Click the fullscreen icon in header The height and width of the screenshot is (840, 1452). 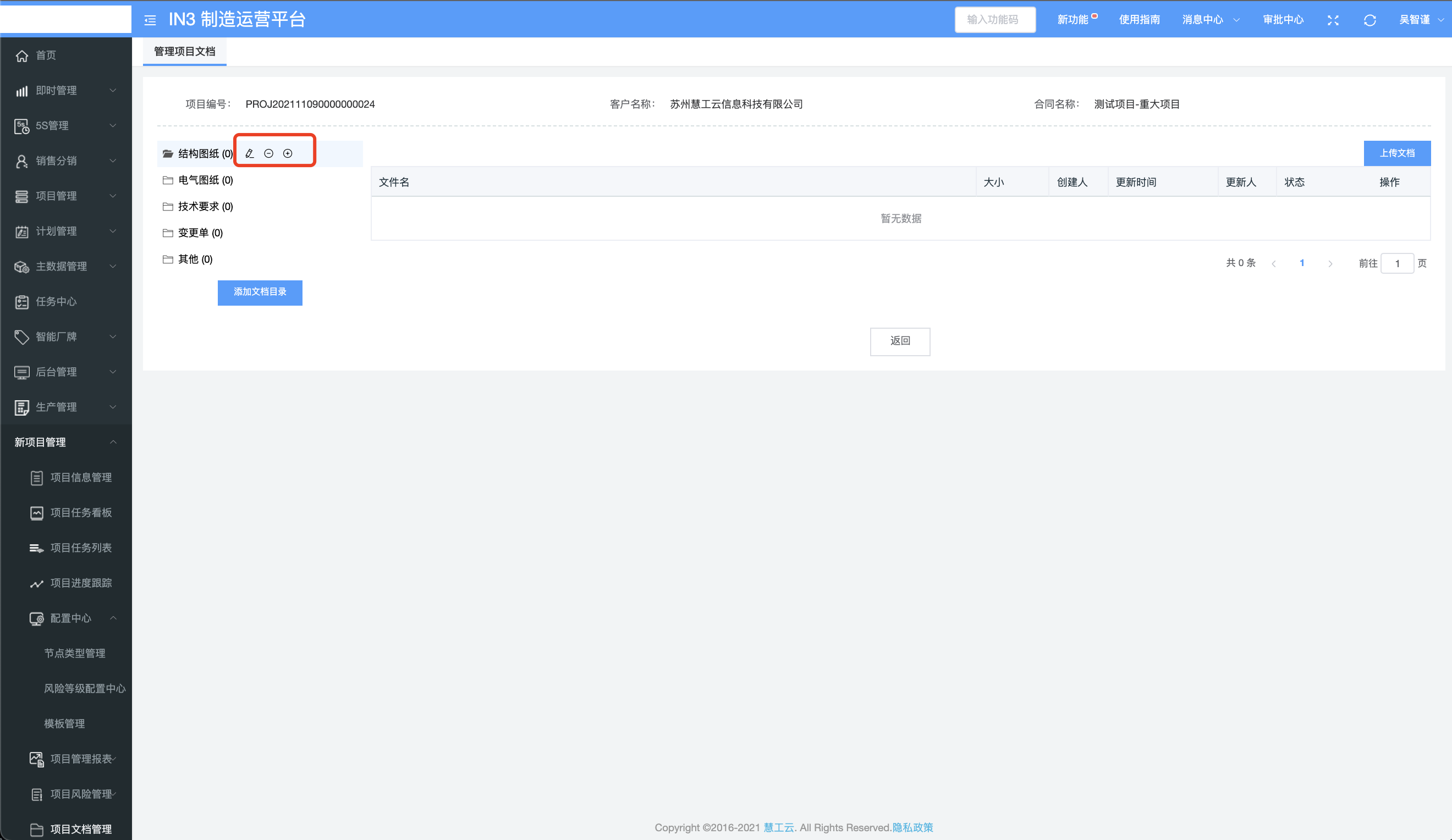click(x=1333, y=20)
